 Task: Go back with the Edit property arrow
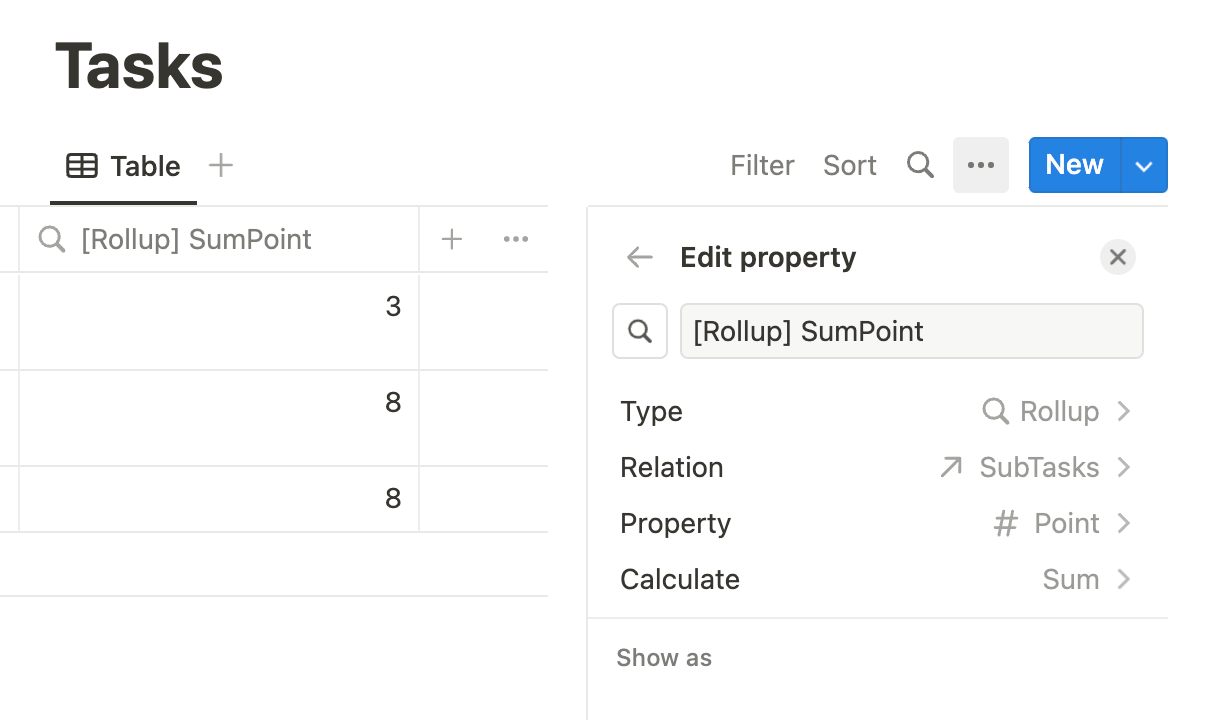[640, 257]
